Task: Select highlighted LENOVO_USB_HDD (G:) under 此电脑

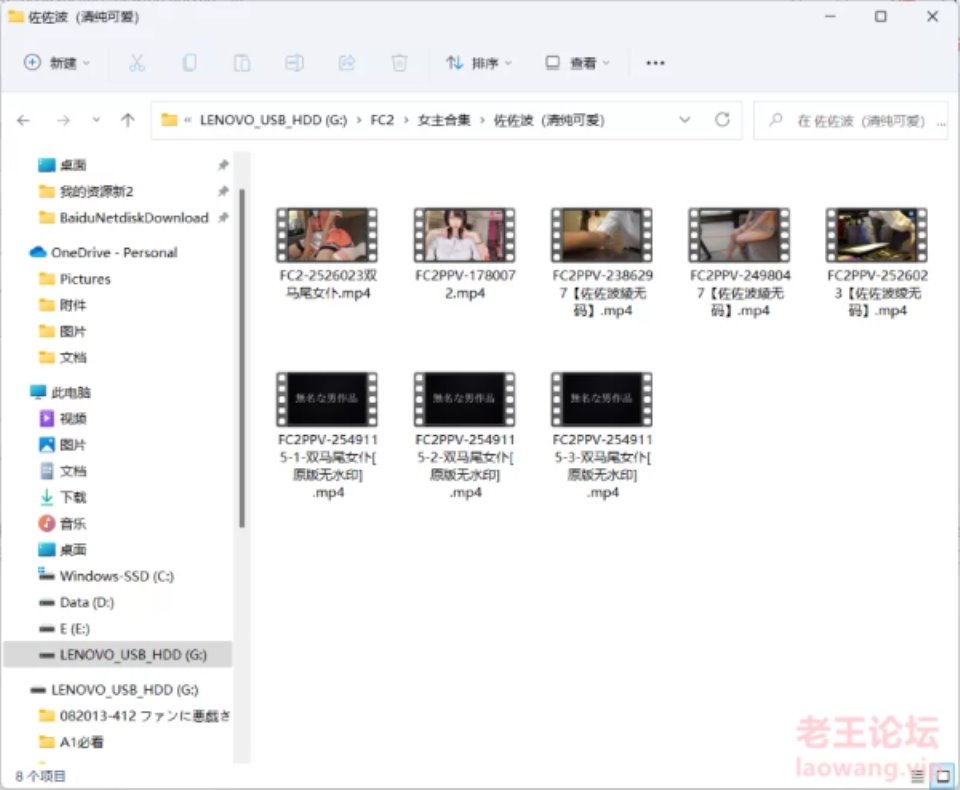Action: pos(118,655)
